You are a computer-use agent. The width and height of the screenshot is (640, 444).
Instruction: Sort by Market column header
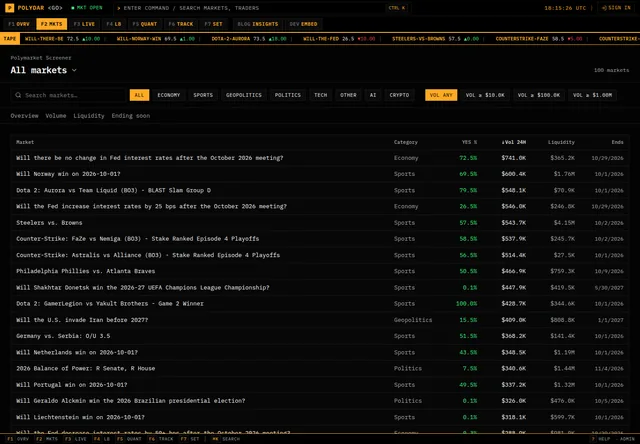point(25,142)
